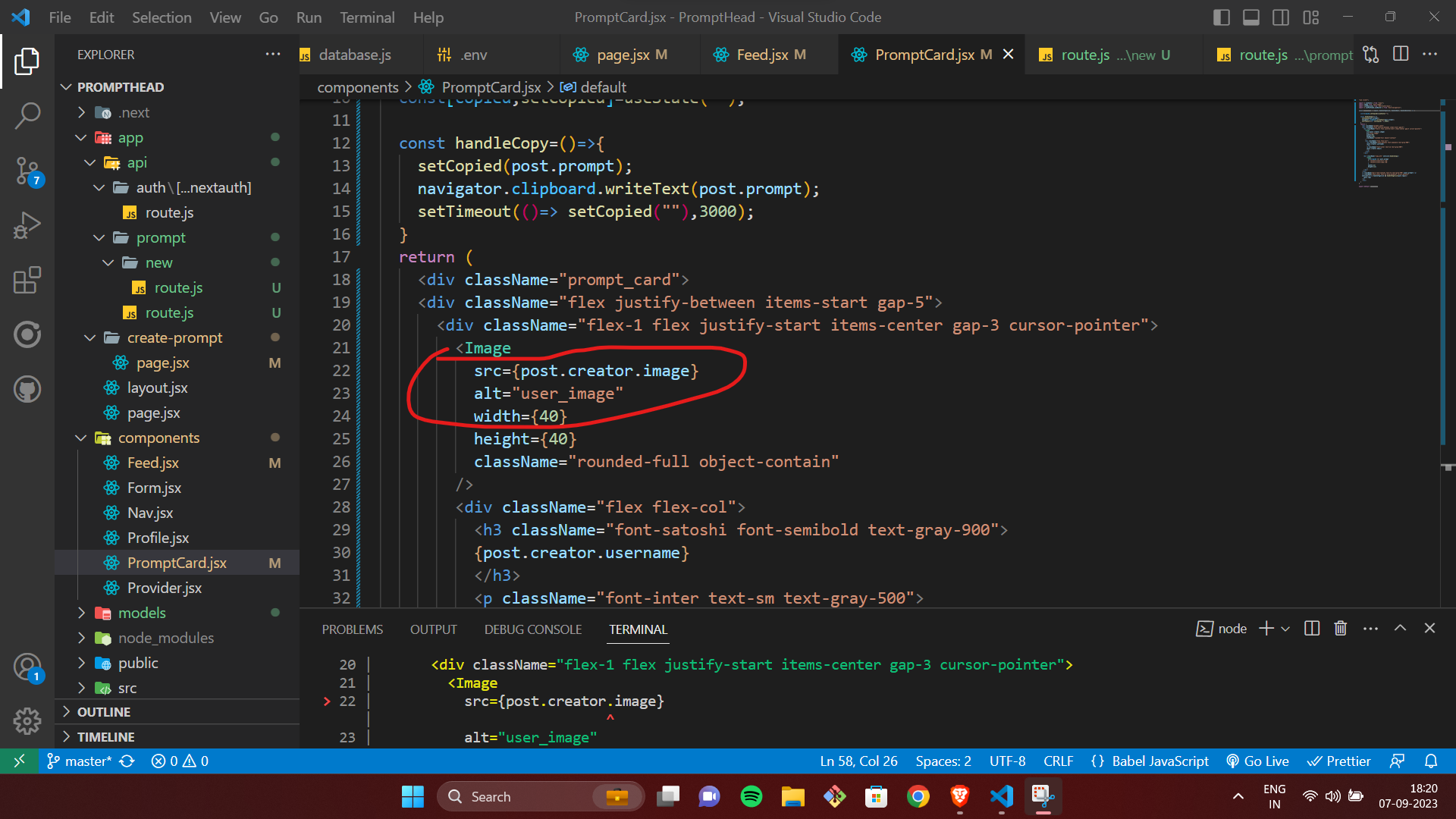Open the node launch profile dropdown
Image resolution: width=1456 pixels, height=819 pixels.
(1285, 629)
